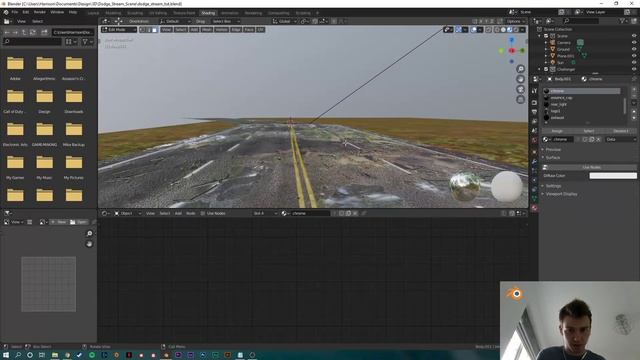Toggle camera view gizmo in 3D viewport

520,89
